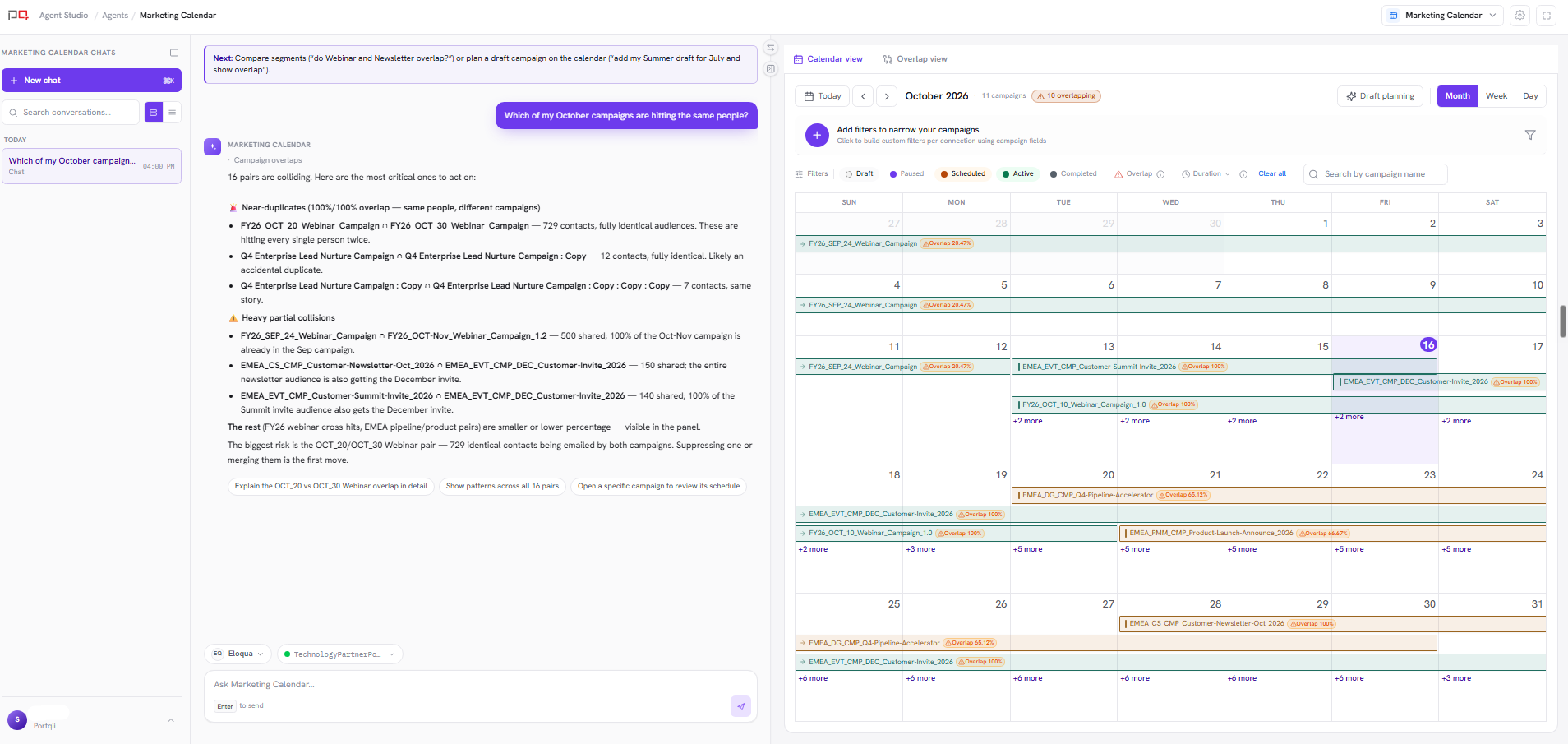
Task: Click 'Show patterns across all 16 pairs' suggestion
Action: 502,486
